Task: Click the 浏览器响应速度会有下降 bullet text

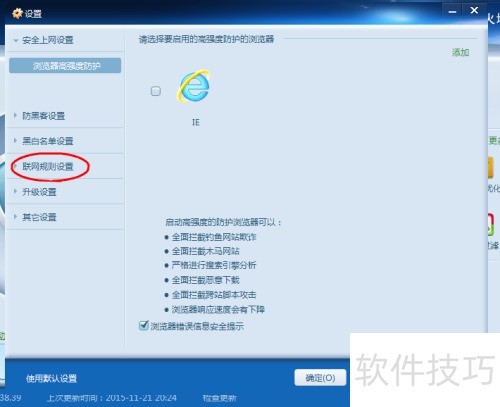Action: pos(218,309)
